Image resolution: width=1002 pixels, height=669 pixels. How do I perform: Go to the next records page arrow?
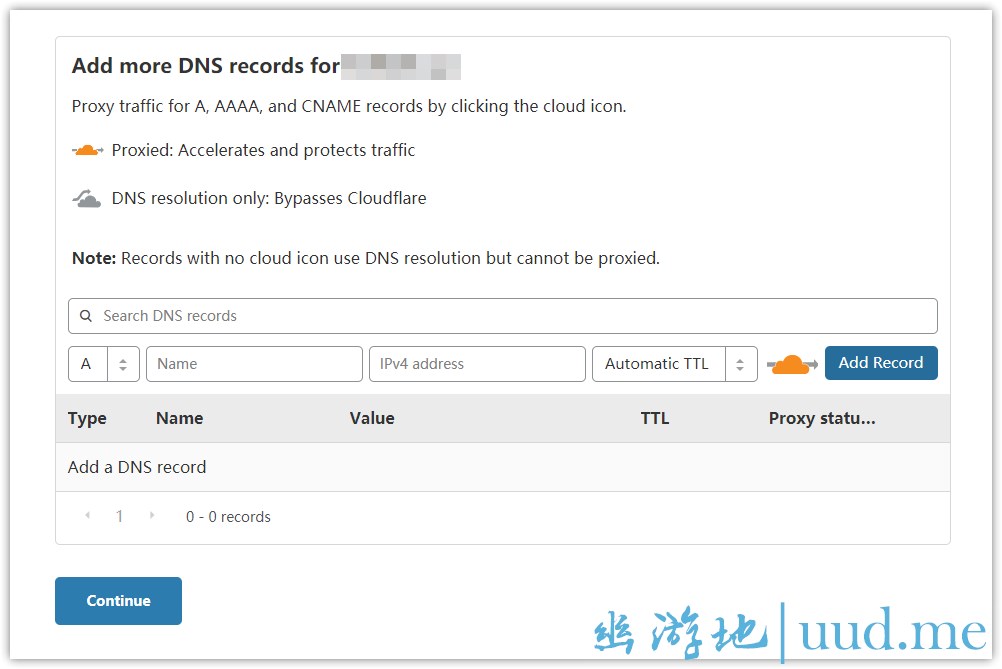pos(152,516)
